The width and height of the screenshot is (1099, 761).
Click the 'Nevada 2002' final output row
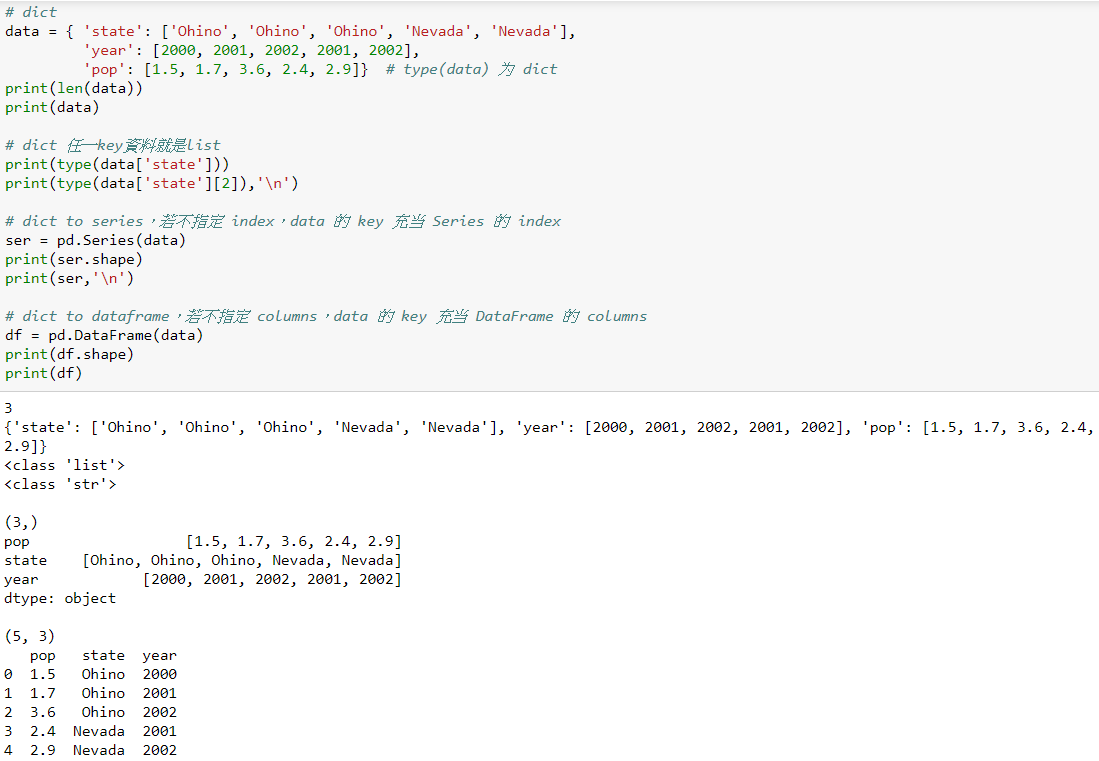click(x=90, y=750)
